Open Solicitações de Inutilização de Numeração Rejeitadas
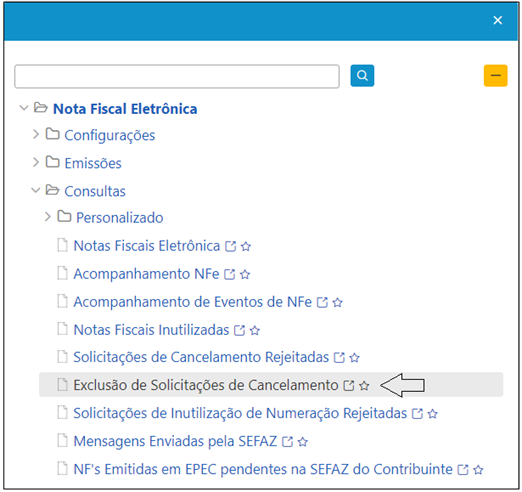 point(240,413)
